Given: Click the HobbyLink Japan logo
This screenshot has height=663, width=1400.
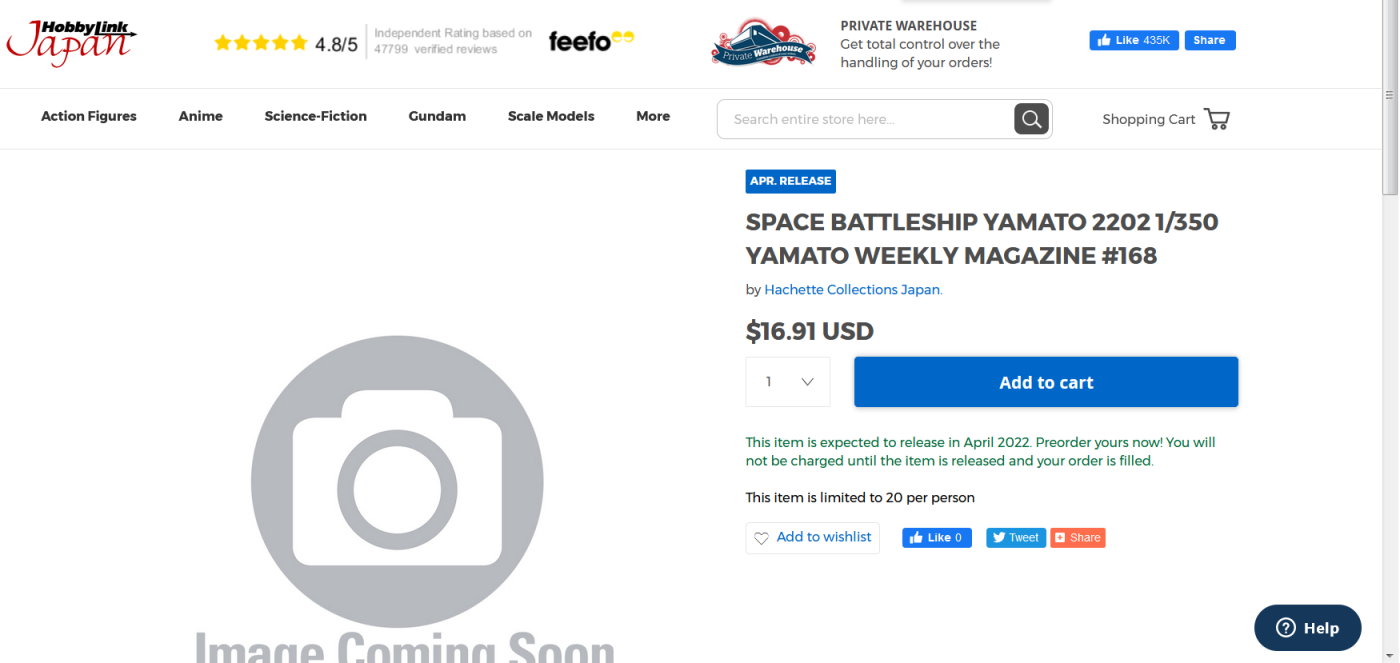Looking at the screenshot, I should point(72,43).
